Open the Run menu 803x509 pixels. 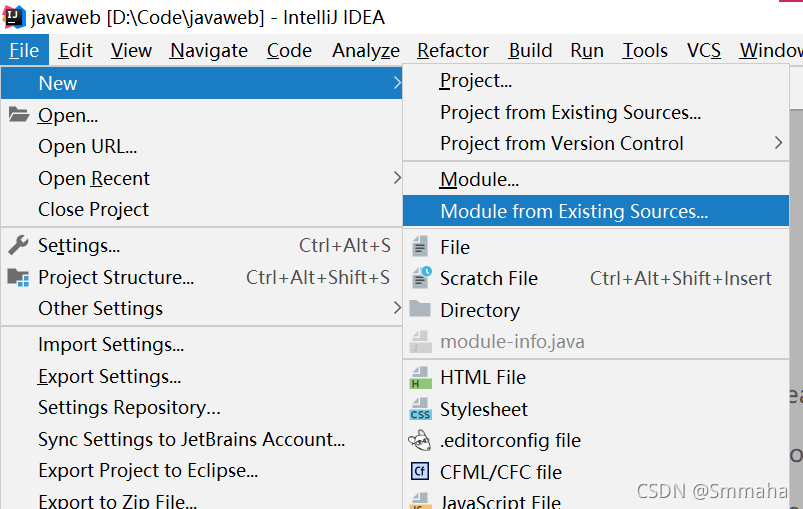pos(587,50)
